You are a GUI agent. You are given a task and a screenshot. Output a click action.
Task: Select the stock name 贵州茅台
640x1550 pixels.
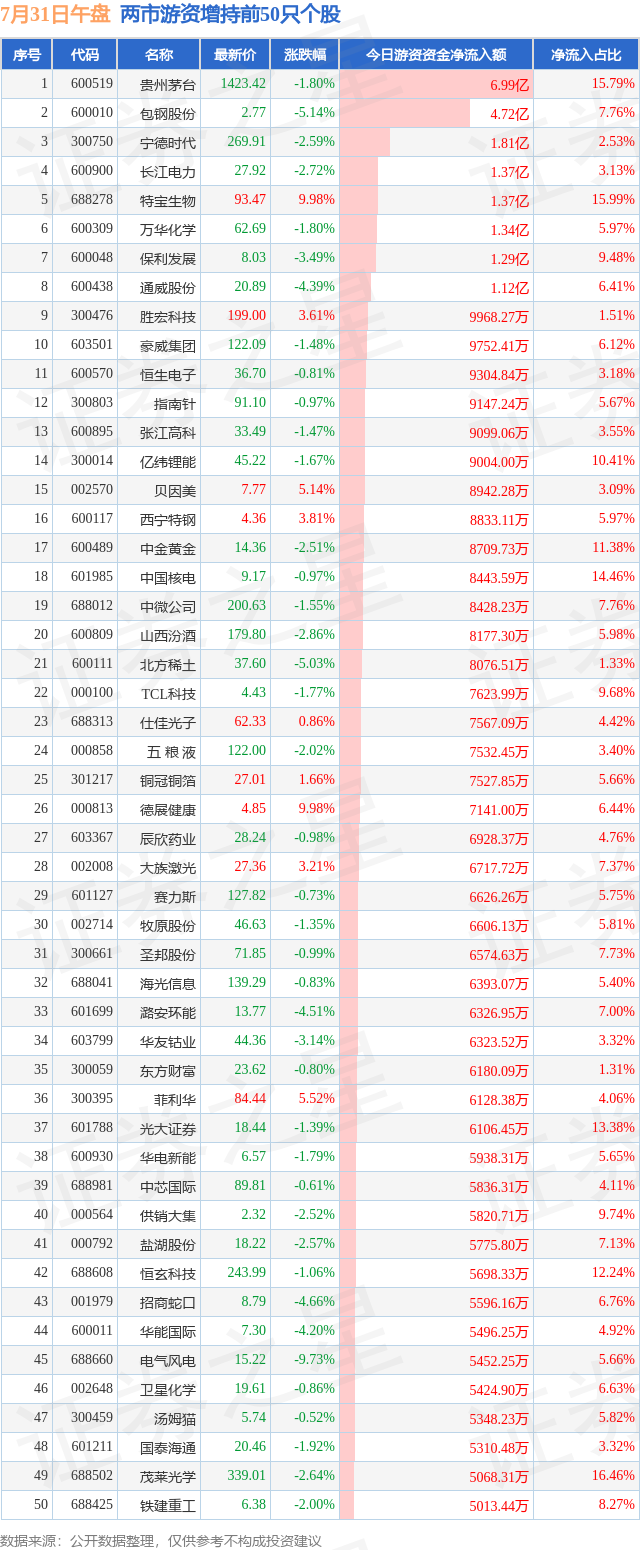[168, 84]
